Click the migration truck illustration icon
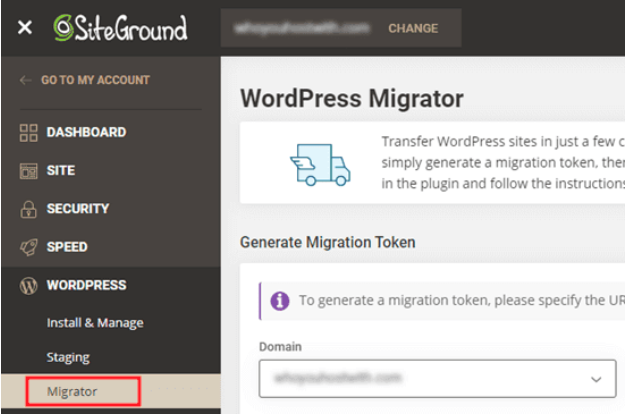This screenshot has height=419, width=631. coord(320,165)
